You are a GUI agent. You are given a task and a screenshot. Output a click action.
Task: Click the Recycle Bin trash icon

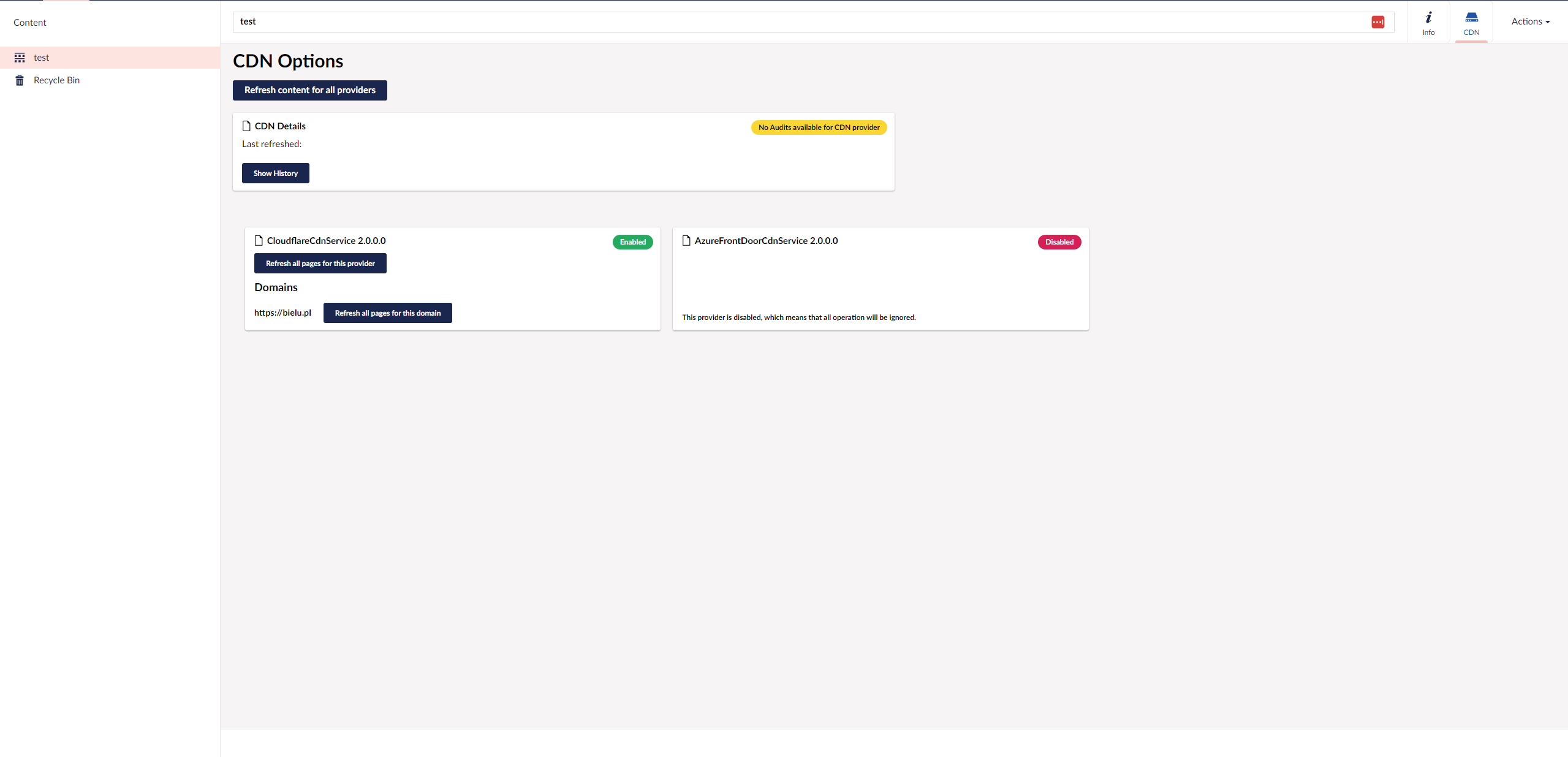[20, 80]
